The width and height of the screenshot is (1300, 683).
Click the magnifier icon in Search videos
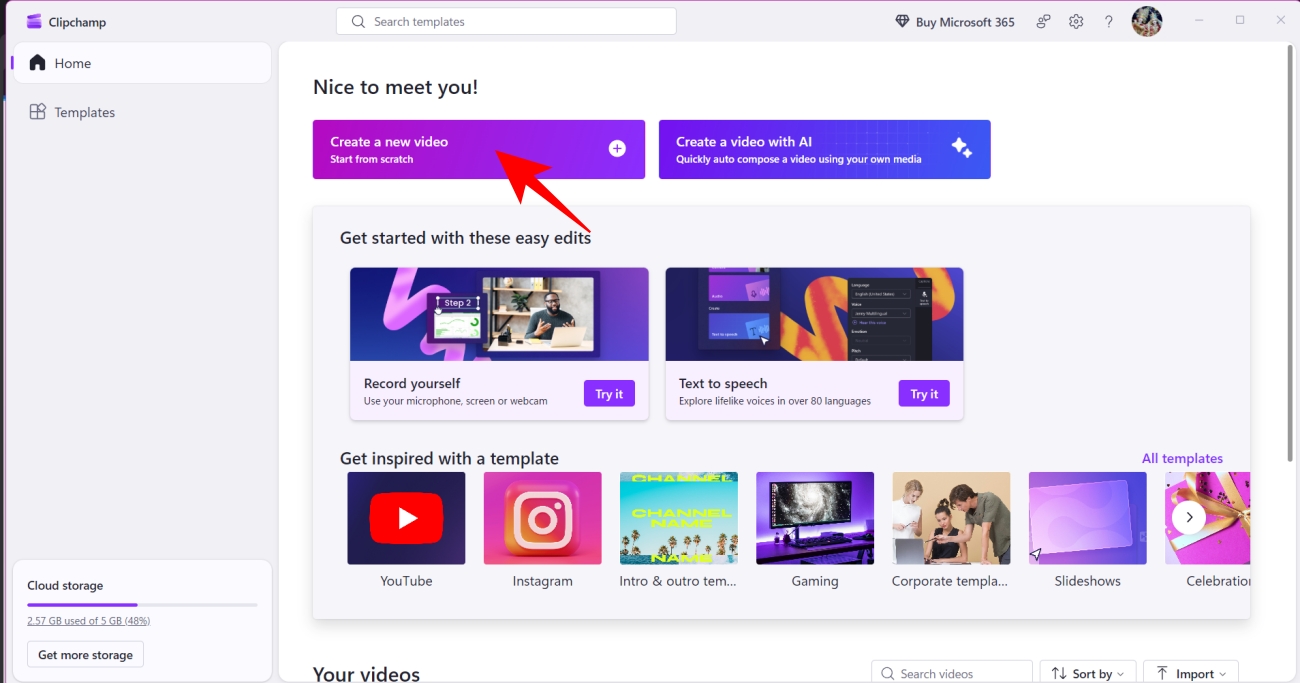(888, 674)
